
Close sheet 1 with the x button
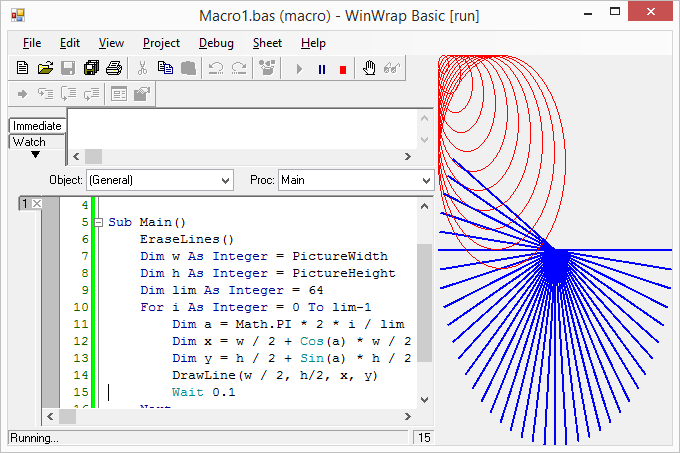[x=35, y=204]
